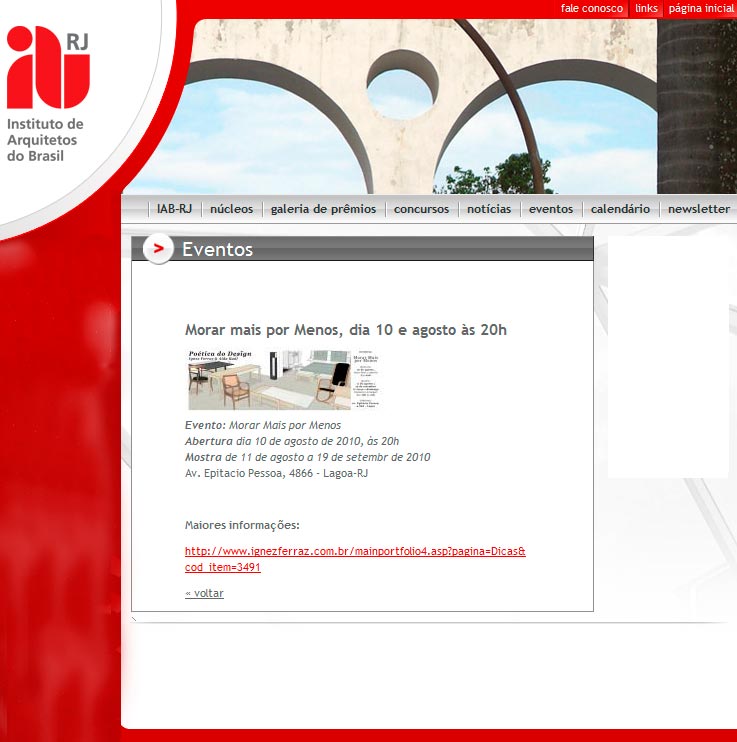Click the Abertura dia 10 de agosto line
The width and height of the screenshot is (737, 742).
292,441
